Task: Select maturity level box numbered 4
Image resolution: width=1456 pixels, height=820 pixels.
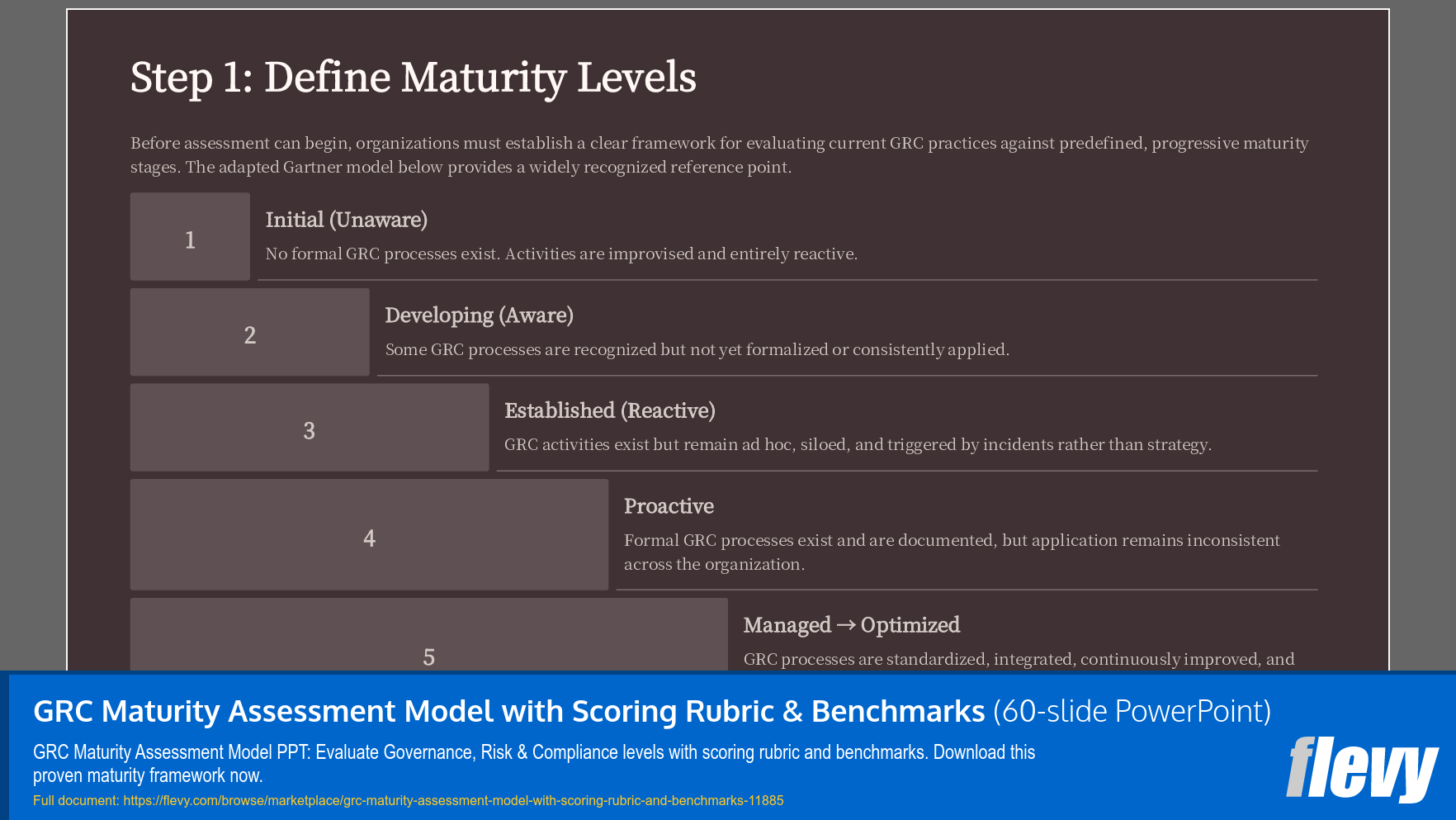Action: pyautogui.click(x=368, y=535)
